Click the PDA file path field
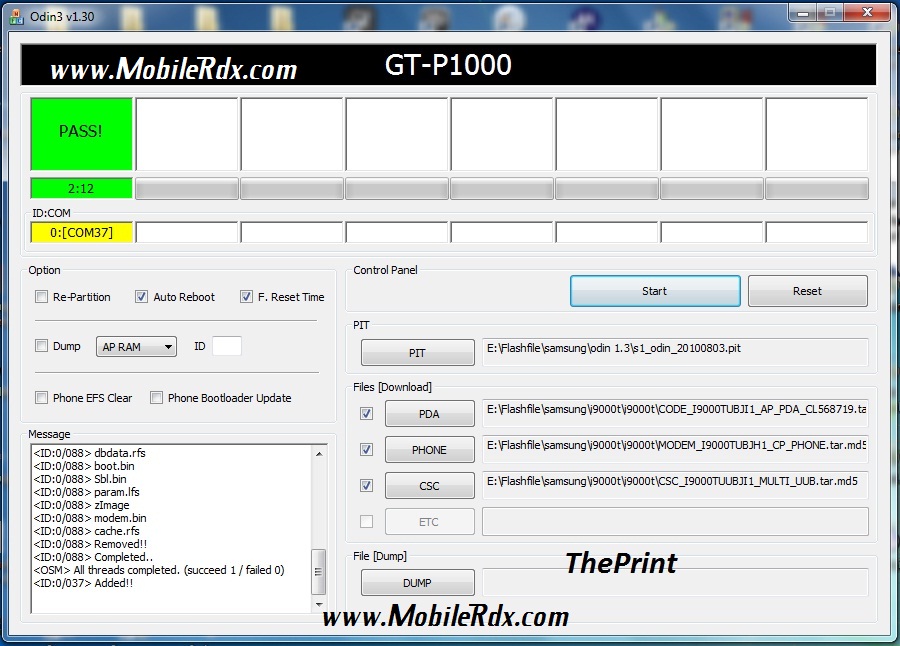The height and width of the screenshot is (646, 900). pos(675,413)
